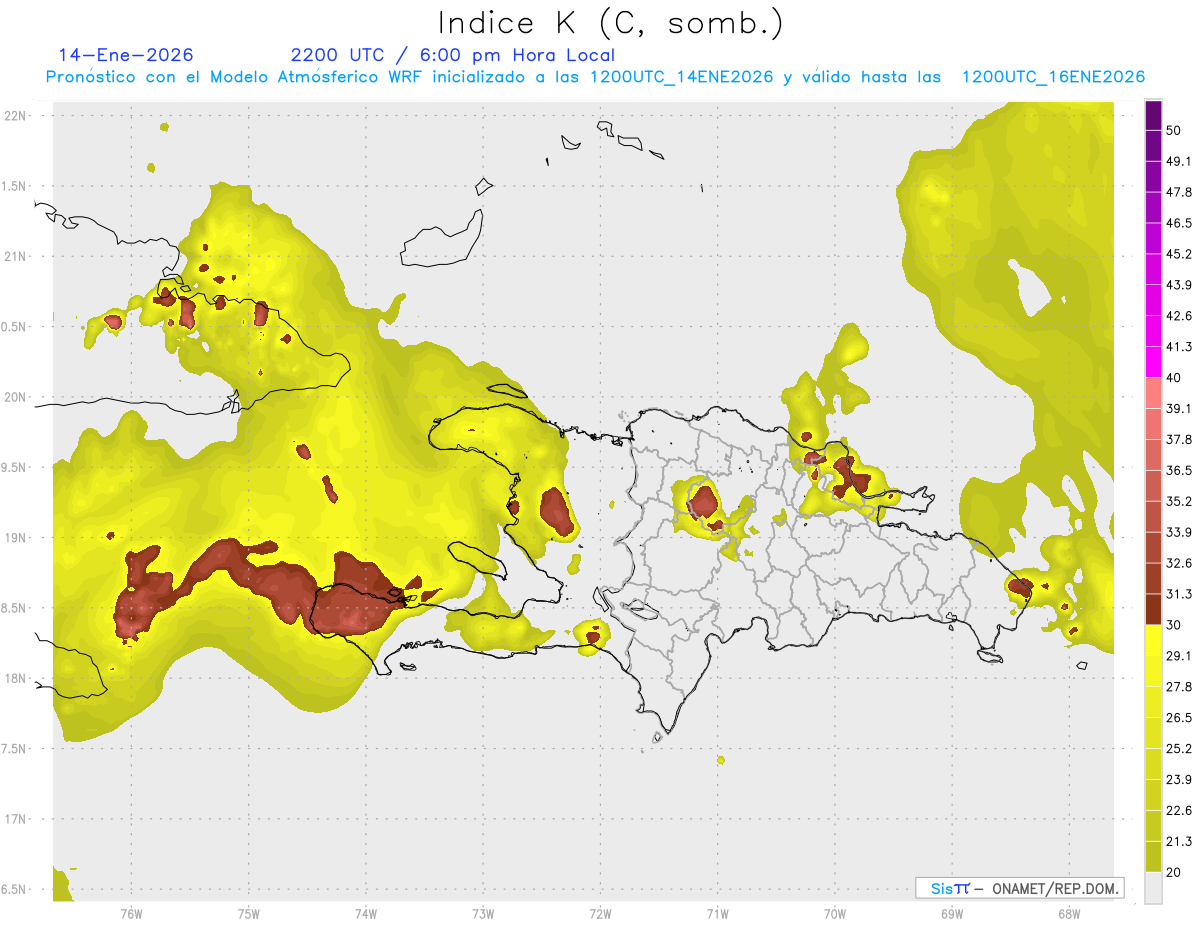Click the '73W' longitude axis label
1200x927 pixels.
click(483, 914)
